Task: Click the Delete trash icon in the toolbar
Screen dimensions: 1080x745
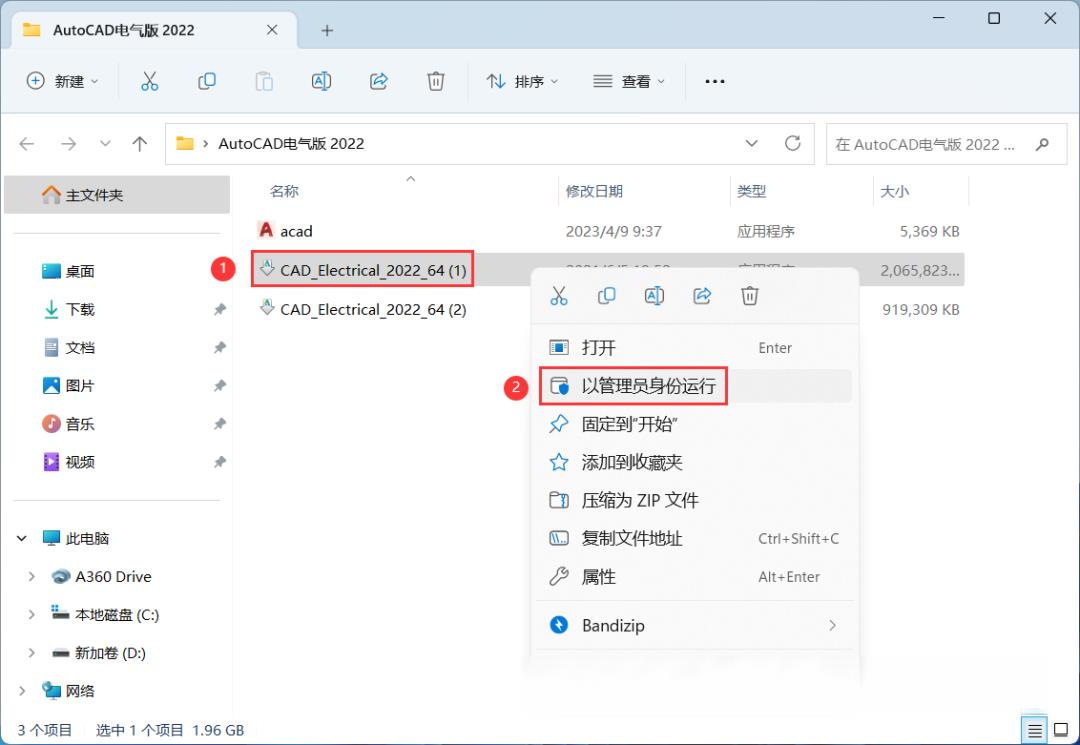Action: coord(436,81)
